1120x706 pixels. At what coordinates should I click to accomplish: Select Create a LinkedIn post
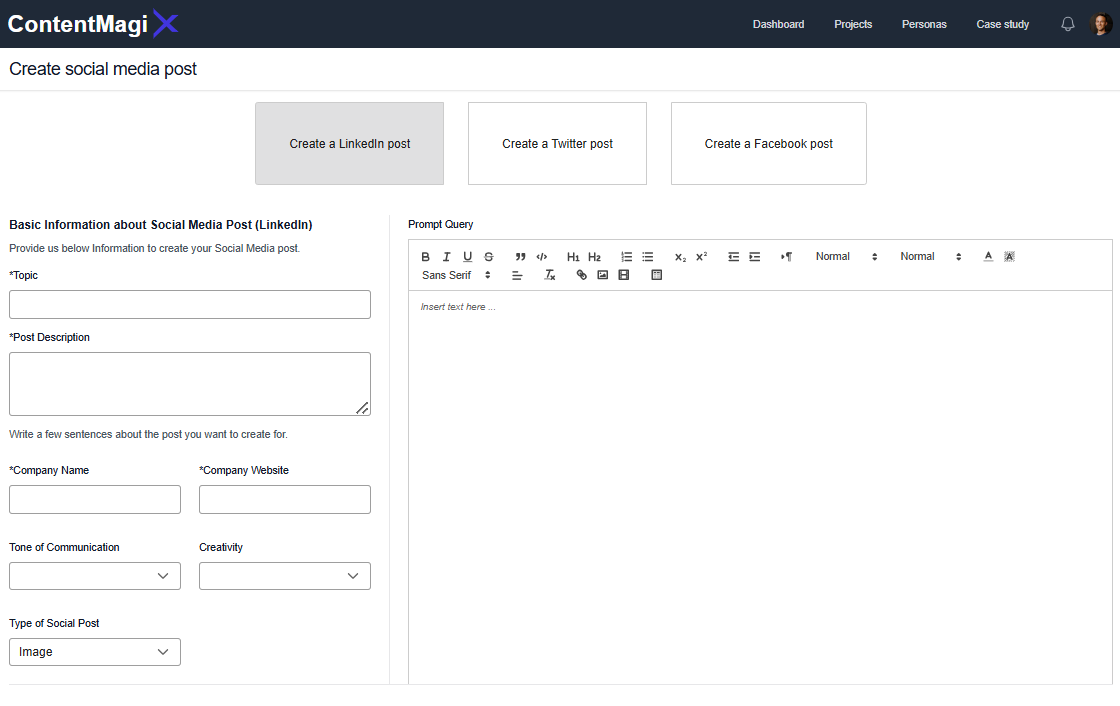[349, 144]
